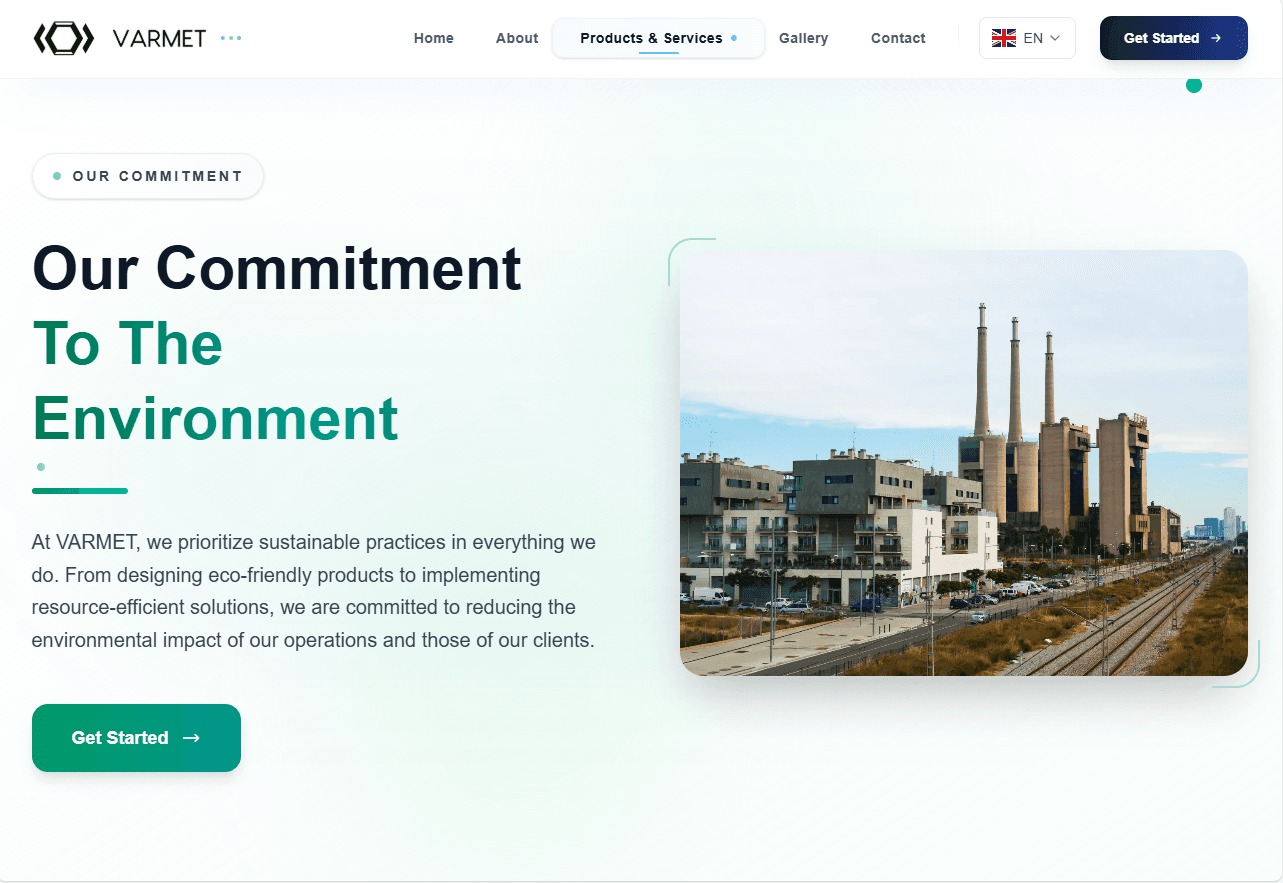Image resolution: width=1283 pixels, height=883 pixels.
Task: Navigate to the Contact page
Action: tap(898, 38)
